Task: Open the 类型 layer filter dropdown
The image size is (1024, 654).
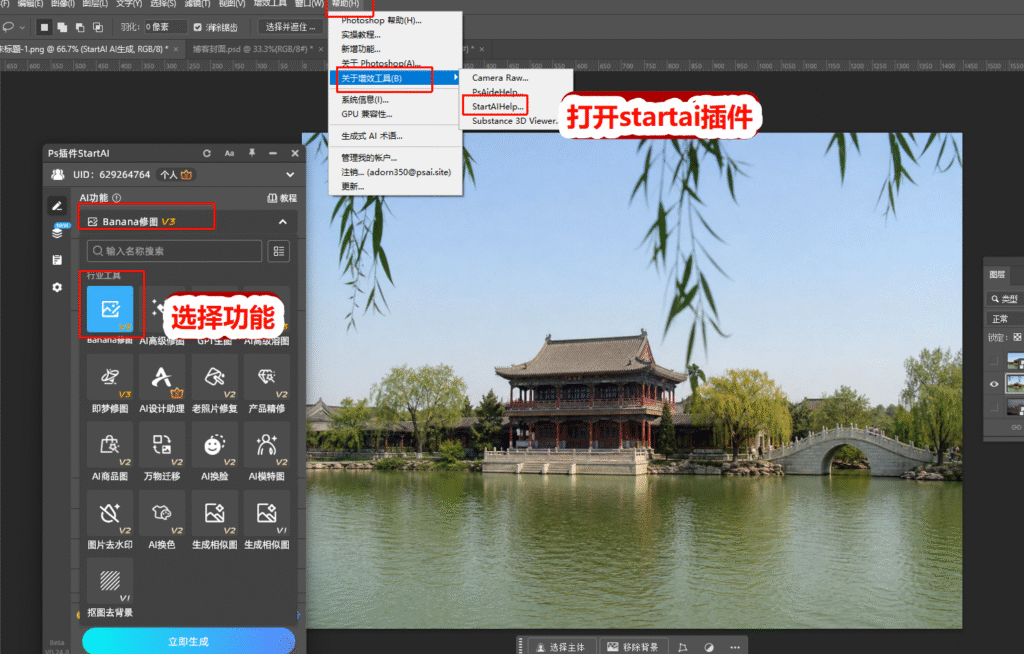Action: tap(1004, 299)
